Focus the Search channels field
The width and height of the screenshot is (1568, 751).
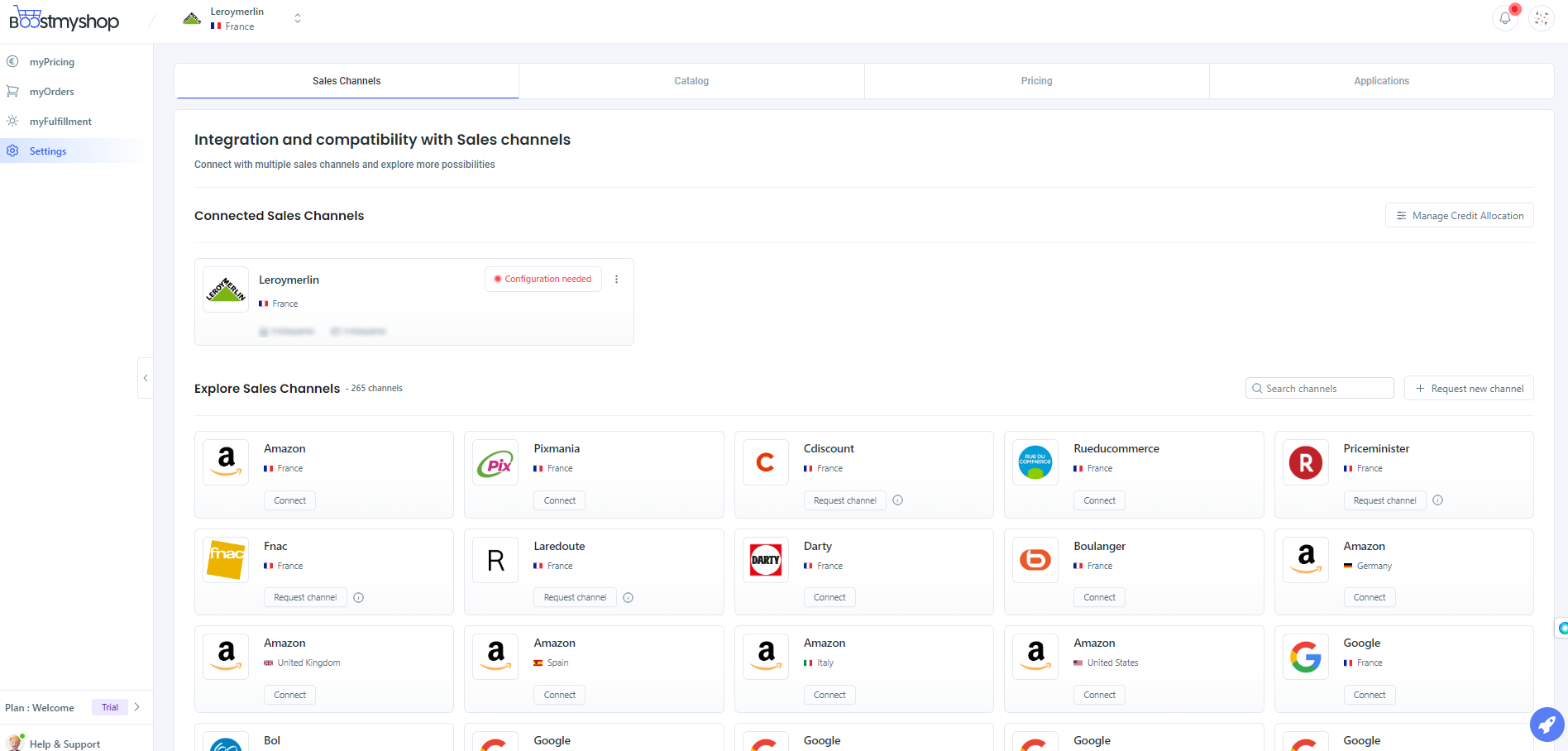tap(1319, 389)
